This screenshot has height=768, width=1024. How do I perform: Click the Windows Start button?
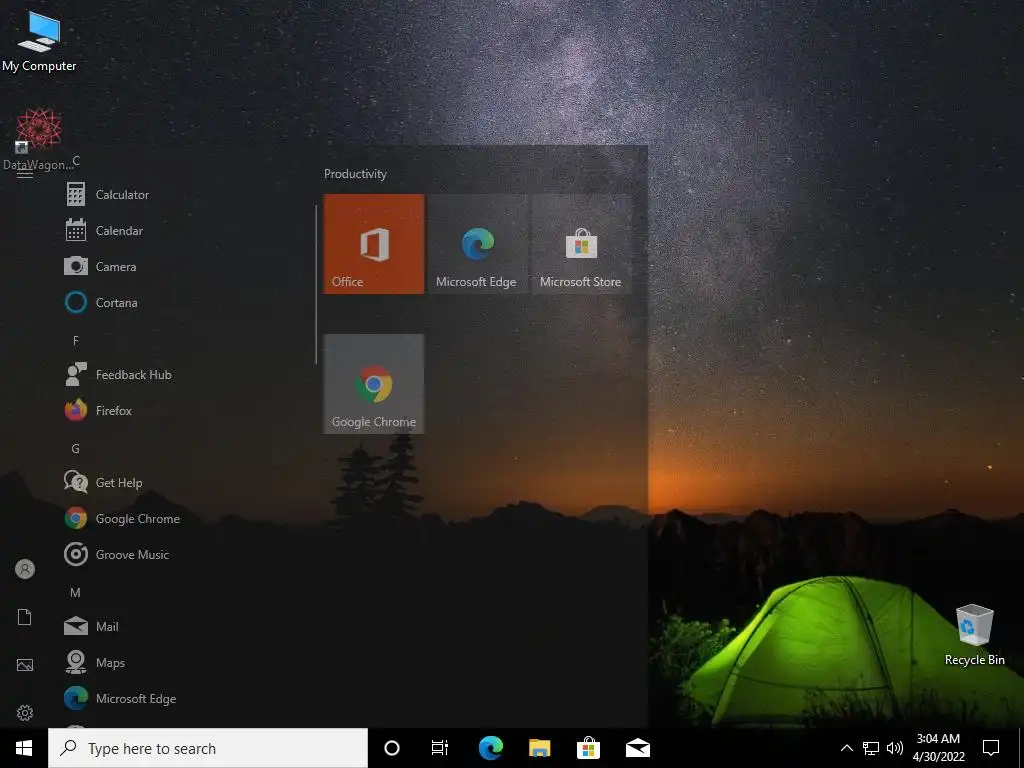[x=24, y=748]
